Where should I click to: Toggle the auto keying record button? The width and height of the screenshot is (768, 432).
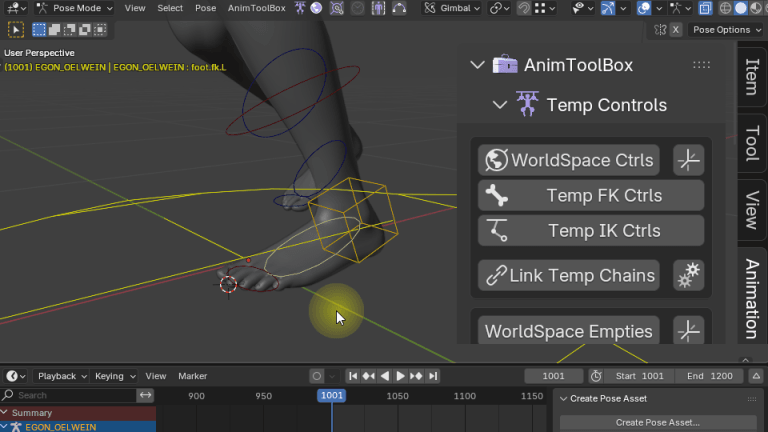(x=317, y=376)
